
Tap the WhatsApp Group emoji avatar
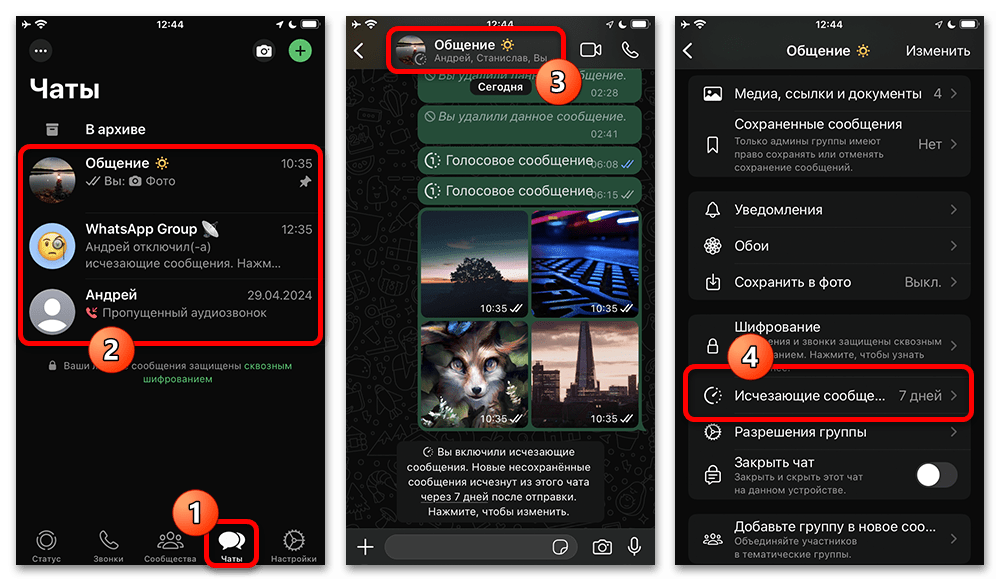(52, 246)
